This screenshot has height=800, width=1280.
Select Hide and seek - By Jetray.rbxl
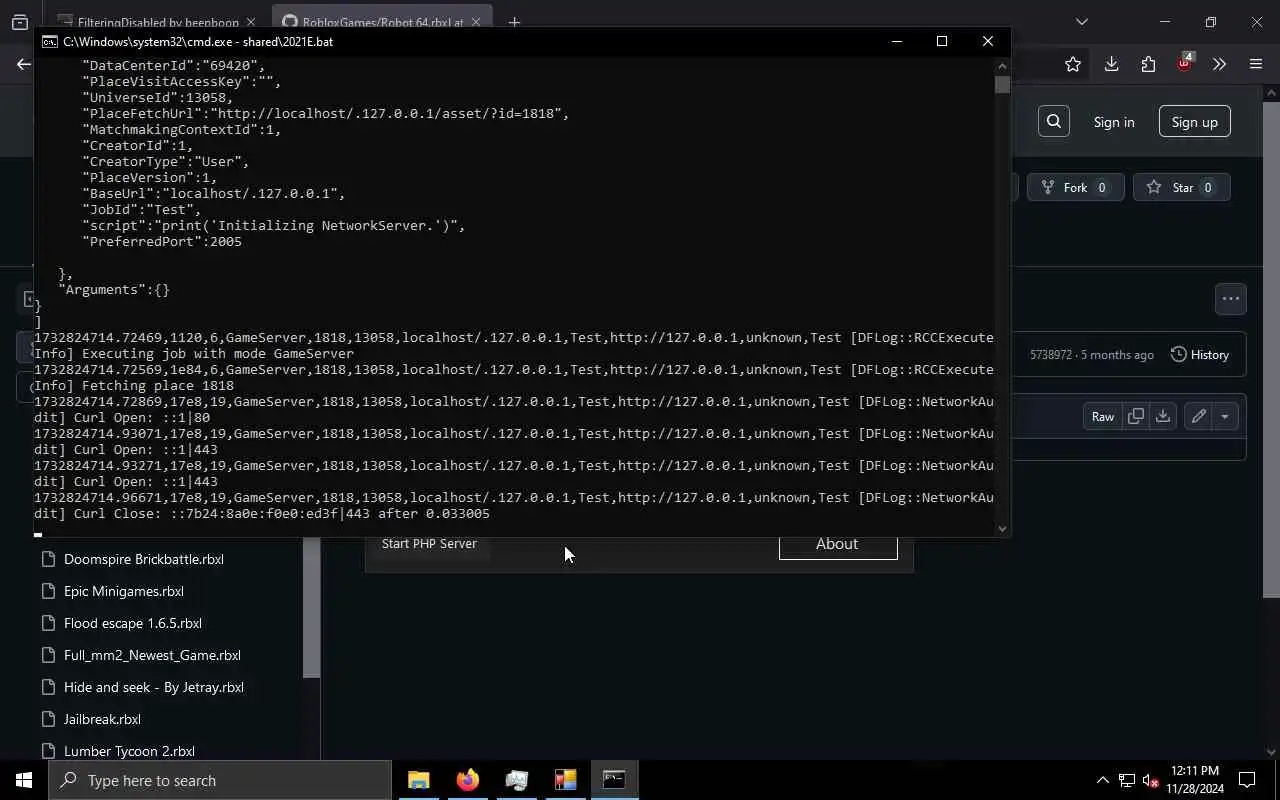[154, 687]
